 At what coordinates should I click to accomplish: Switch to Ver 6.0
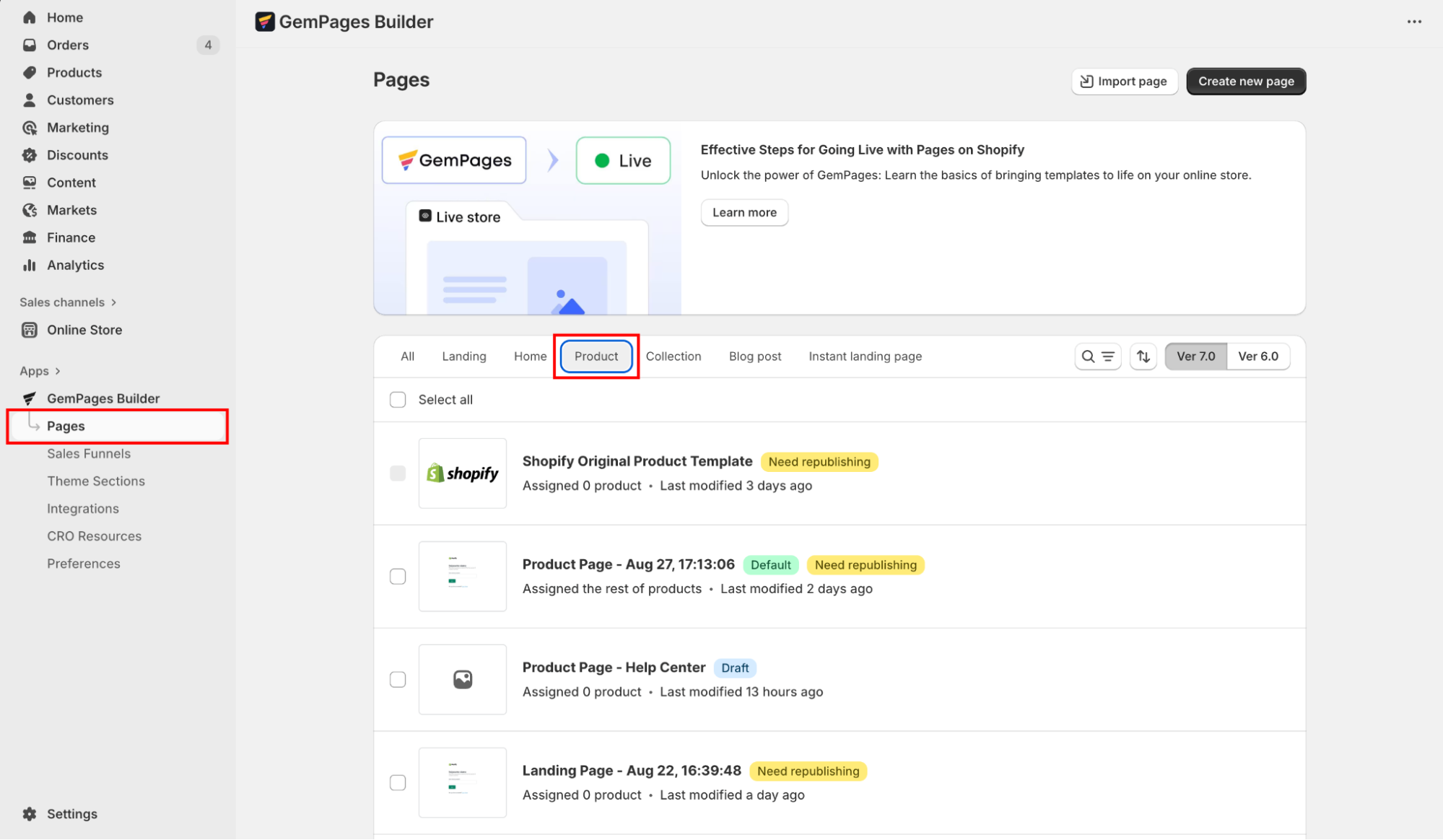[1257, 356]
